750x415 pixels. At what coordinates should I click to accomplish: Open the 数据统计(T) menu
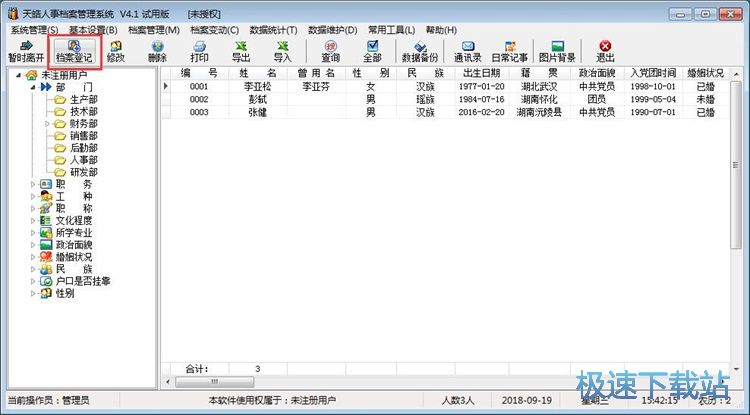(x=274, y=30)
